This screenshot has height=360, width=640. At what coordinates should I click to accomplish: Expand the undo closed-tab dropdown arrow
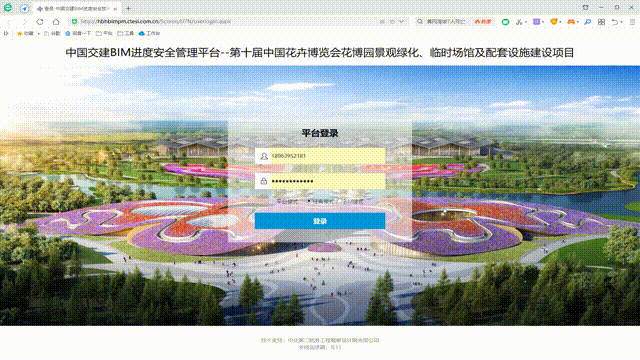pyautogui.click(x=621, y=22)
